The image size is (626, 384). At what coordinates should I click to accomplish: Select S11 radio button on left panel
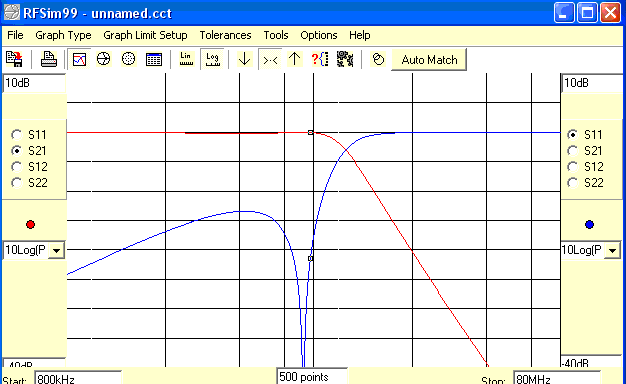coord(16,135)
